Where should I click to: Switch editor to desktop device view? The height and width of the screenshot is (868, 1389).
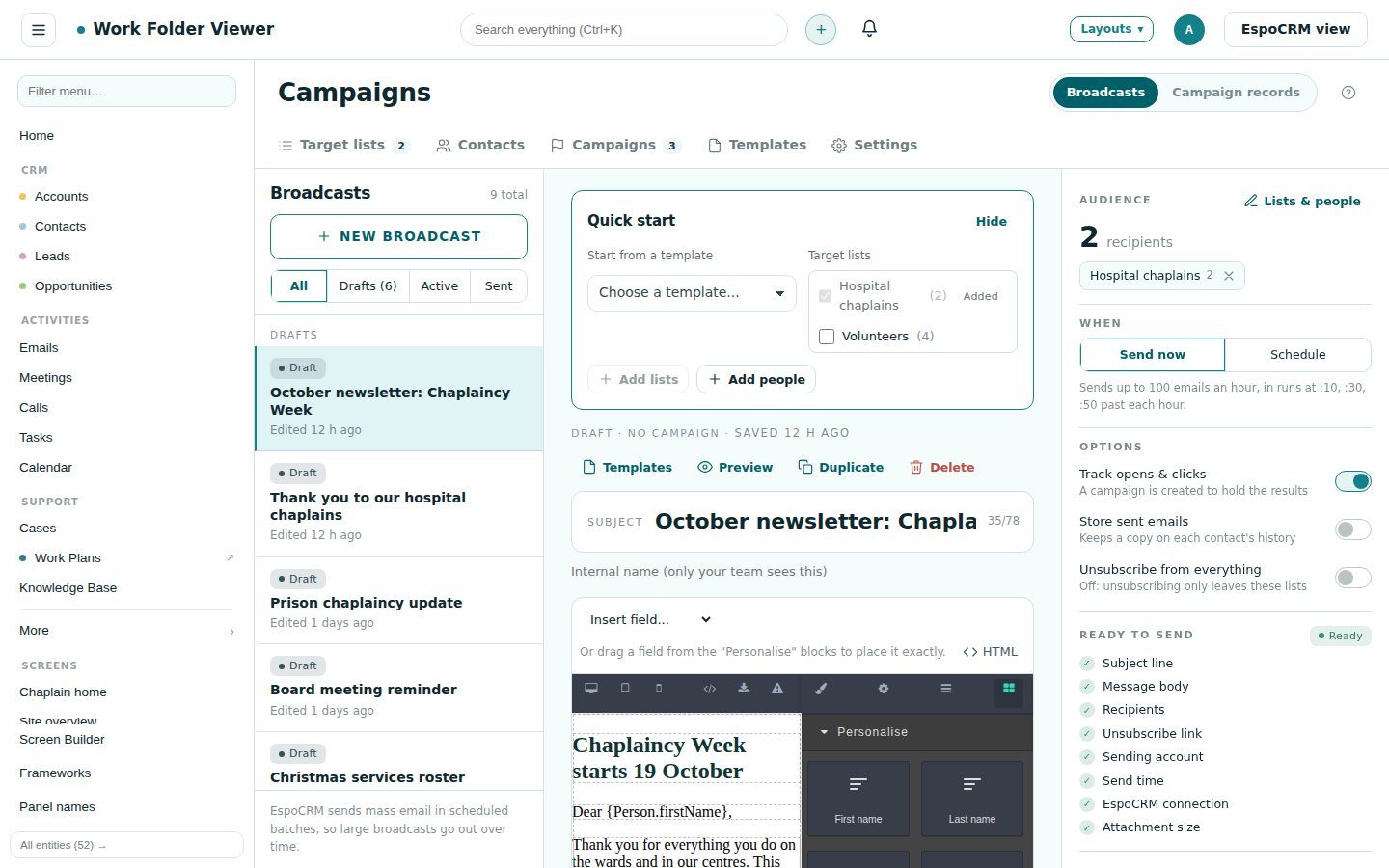tap(591, 689)
